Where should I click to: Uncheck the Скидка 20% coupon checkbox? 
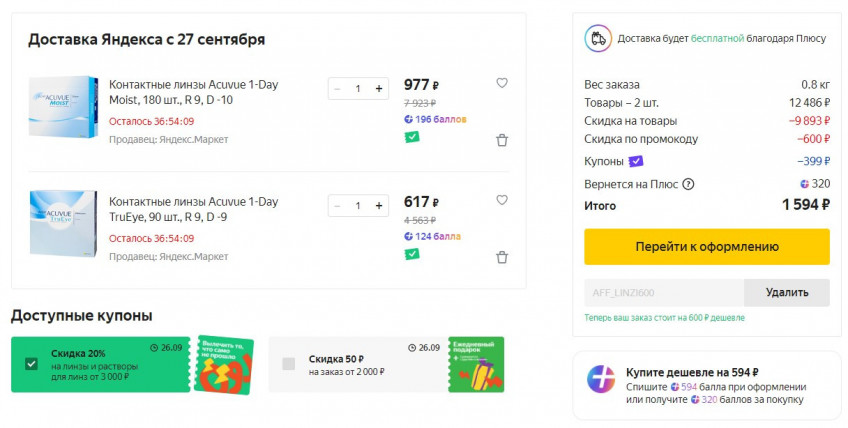click(x=32, y=364)
